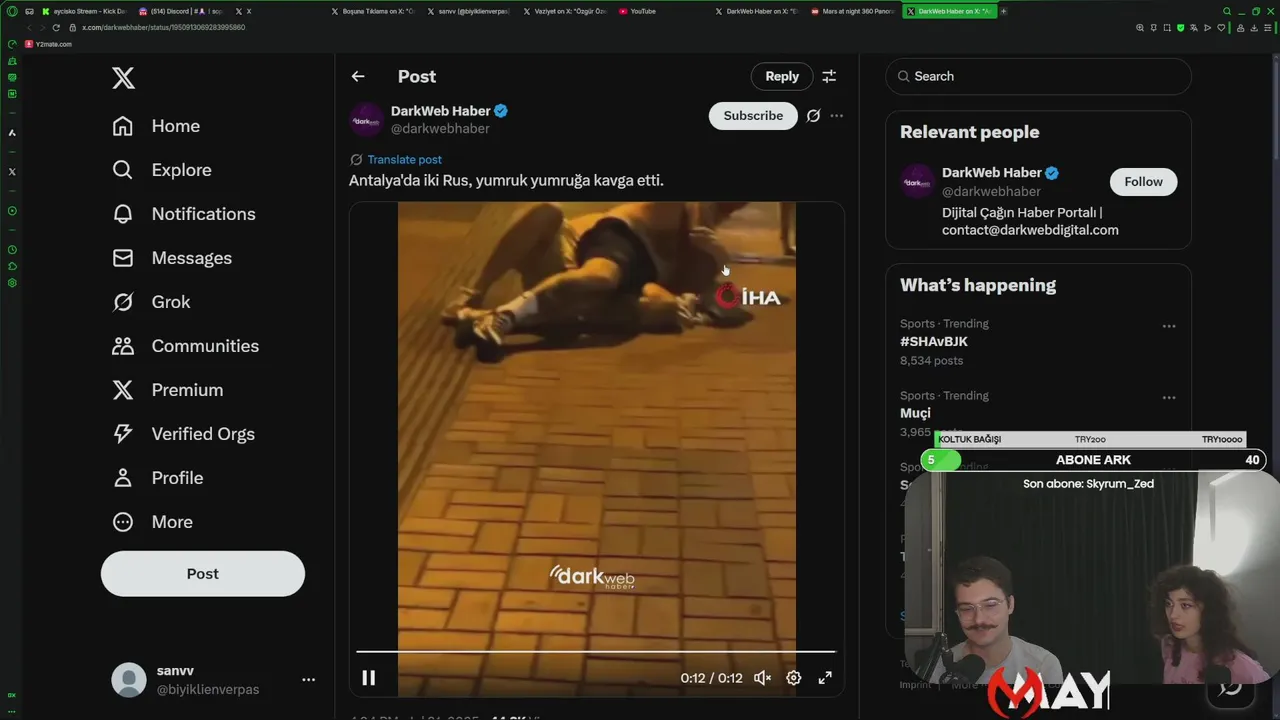Toggle the ad blocker shield icon
1280x720 pixels.
click(x=1180, y=27)
